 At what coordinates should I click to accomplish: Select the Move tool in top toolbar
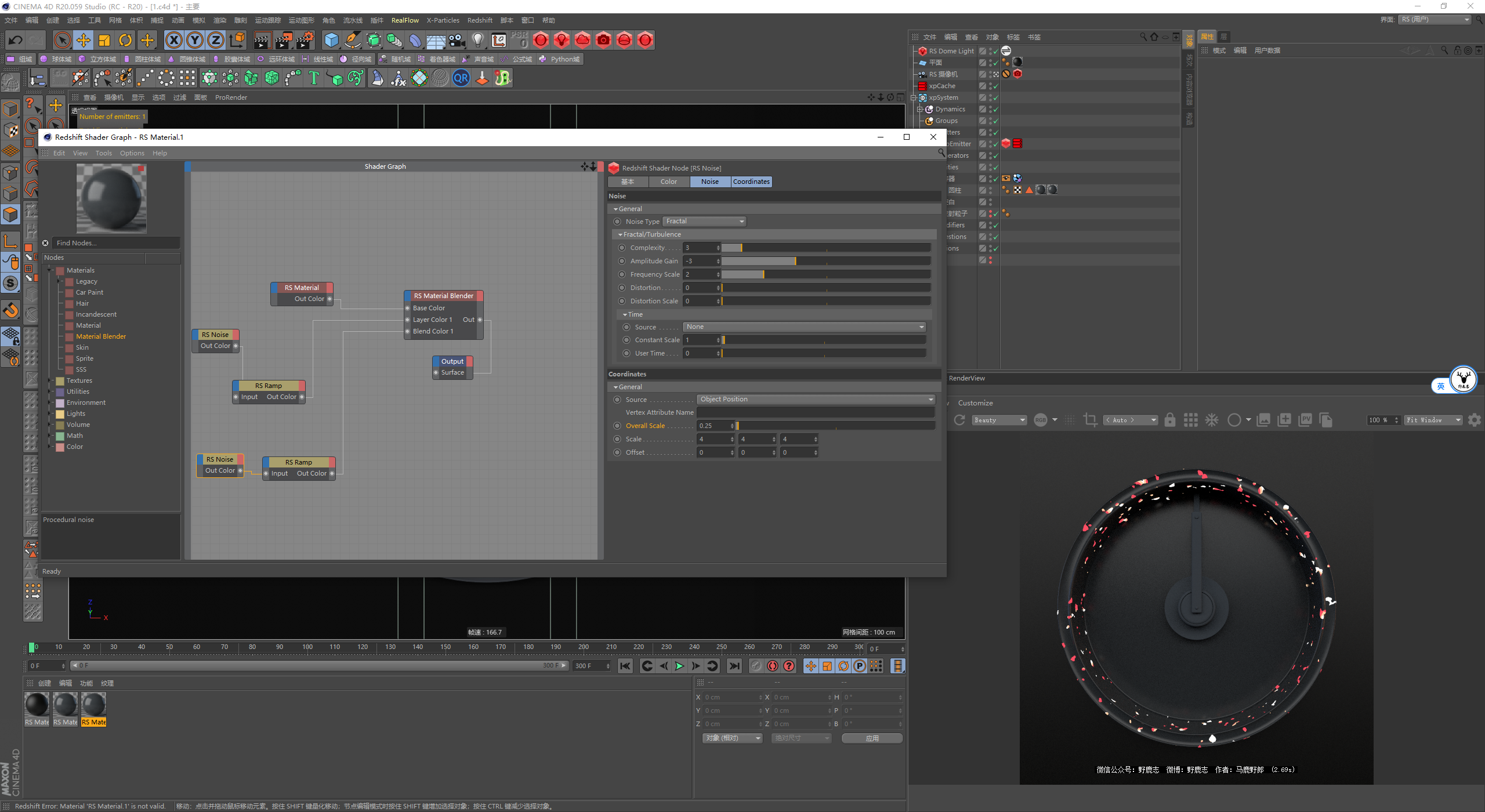coord(84,40)
